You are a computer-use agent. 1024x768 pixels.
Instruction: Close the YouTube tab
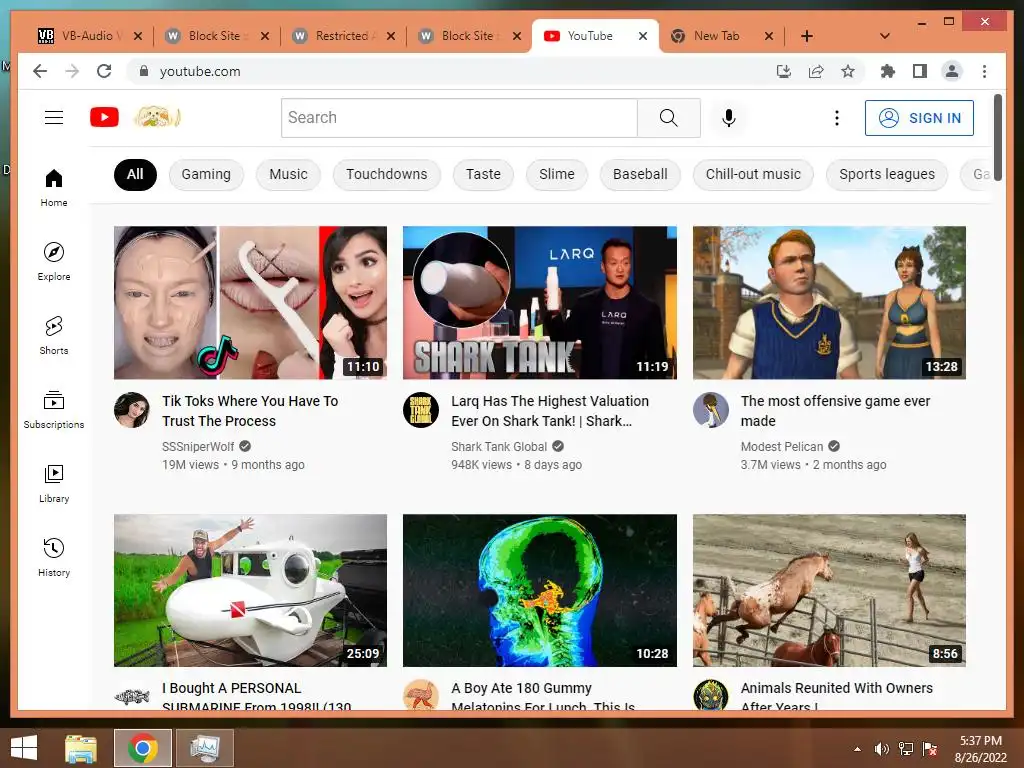[643, 36]
